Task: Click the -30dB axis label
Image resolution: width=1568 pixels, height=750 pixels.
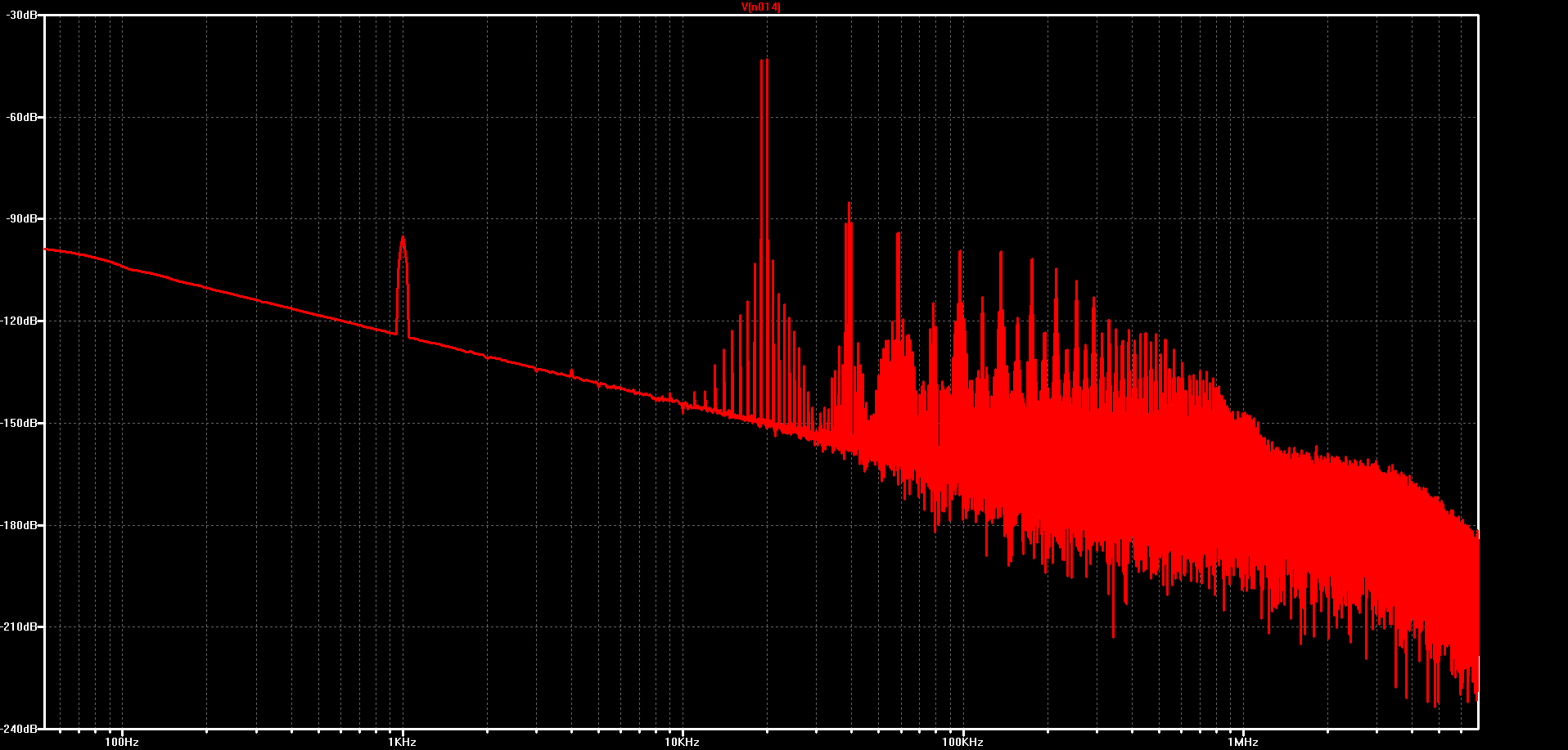Action: click(21, 15)
